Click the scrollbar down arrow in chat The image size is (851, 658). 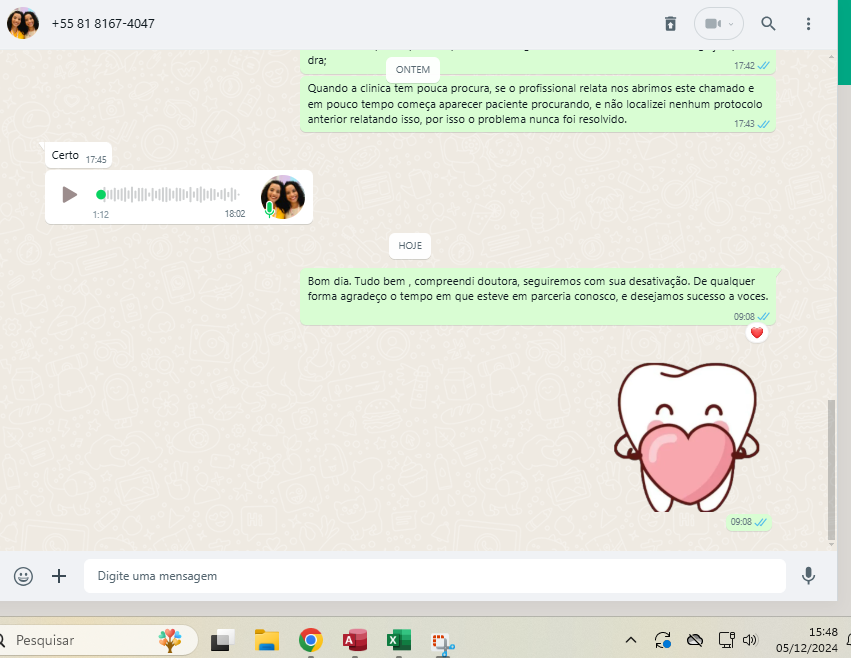click(x=831, y=545)
